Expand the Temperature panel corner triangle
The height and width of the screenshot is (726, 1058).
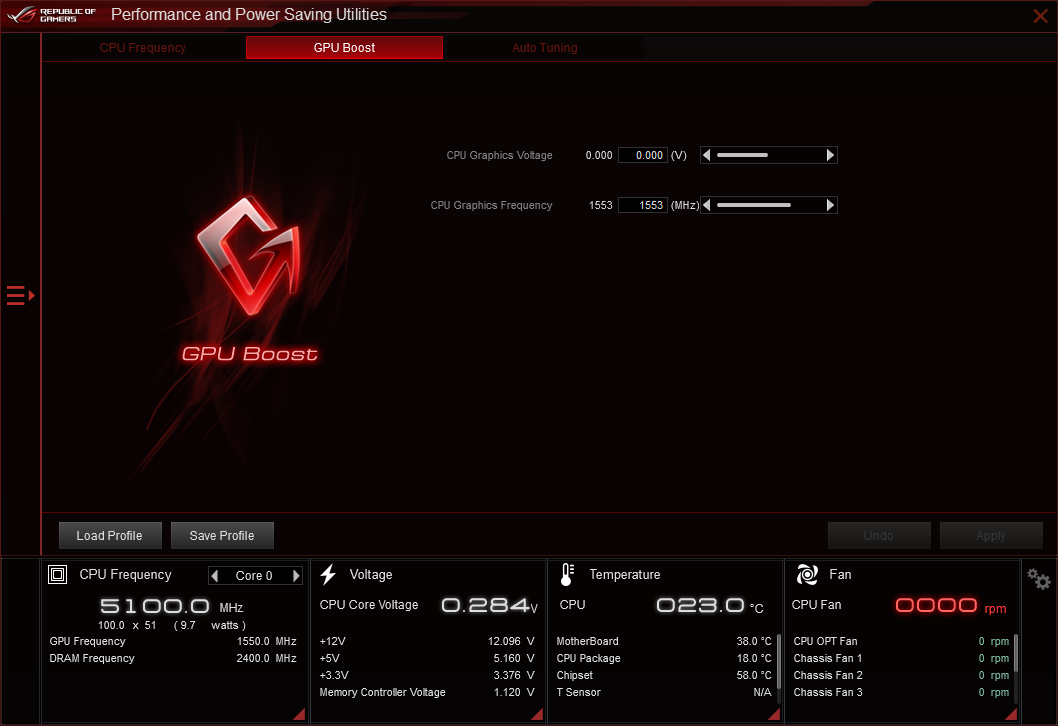(775, 715)
